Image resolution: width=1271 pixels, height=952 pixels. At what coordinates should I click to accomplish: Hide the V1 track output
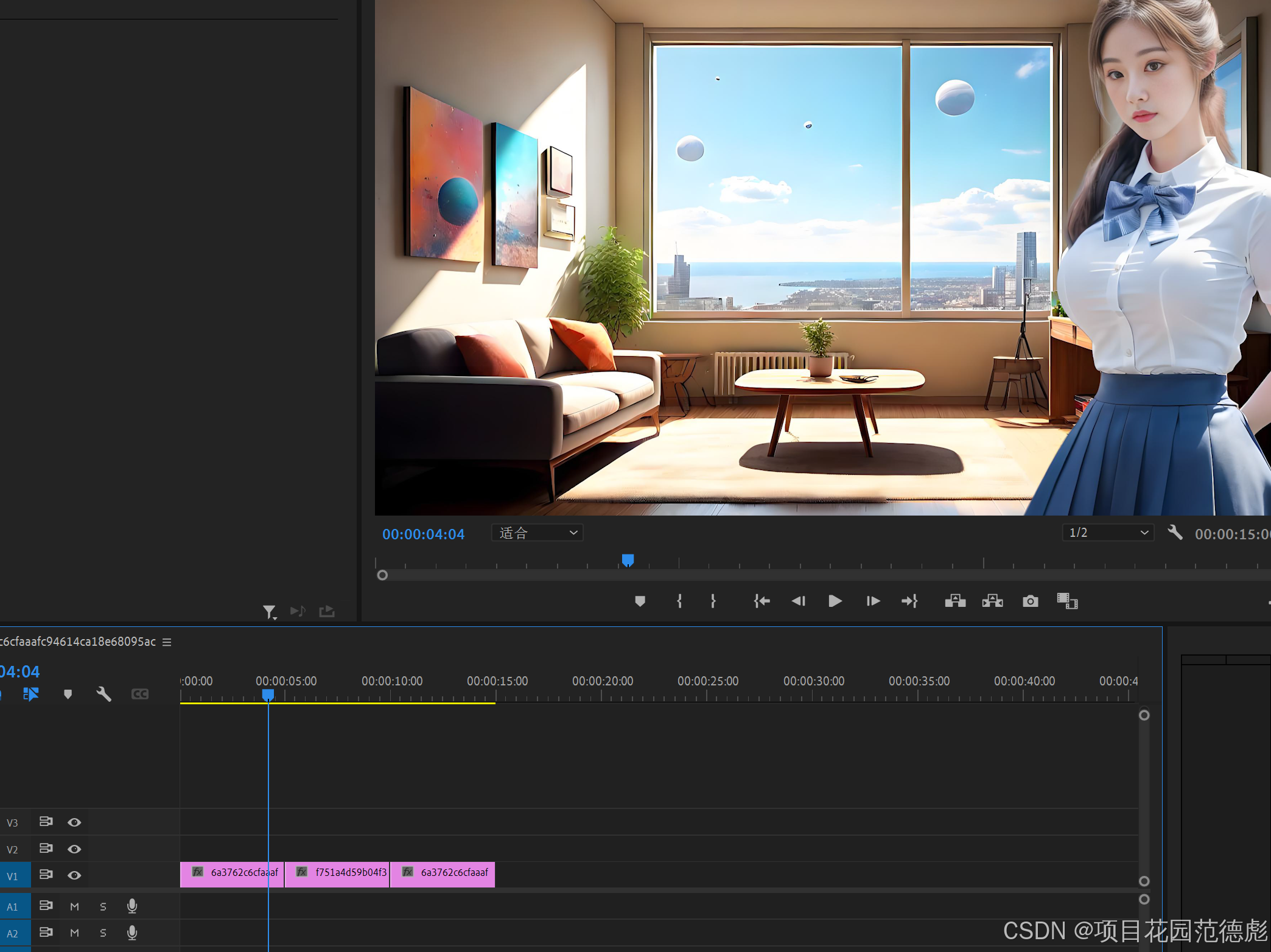74,875
